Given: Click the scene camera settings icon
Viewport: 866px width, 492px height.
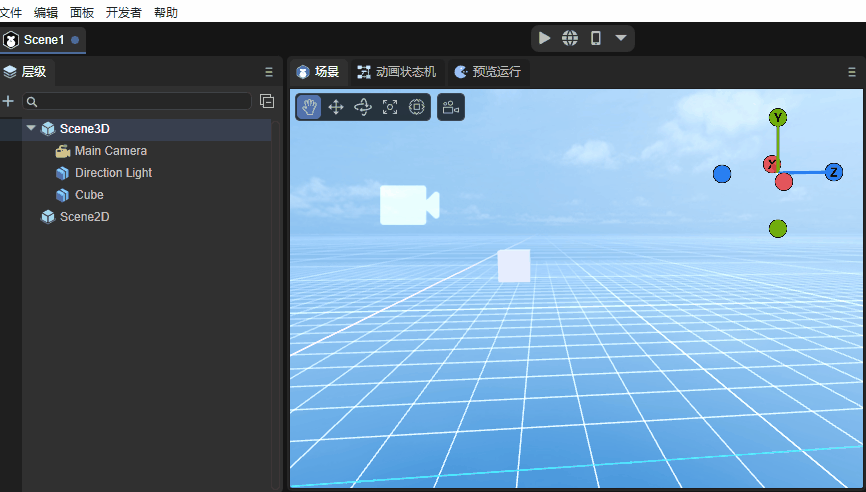Looking at the screenshot, I should (x=451, y=107).
